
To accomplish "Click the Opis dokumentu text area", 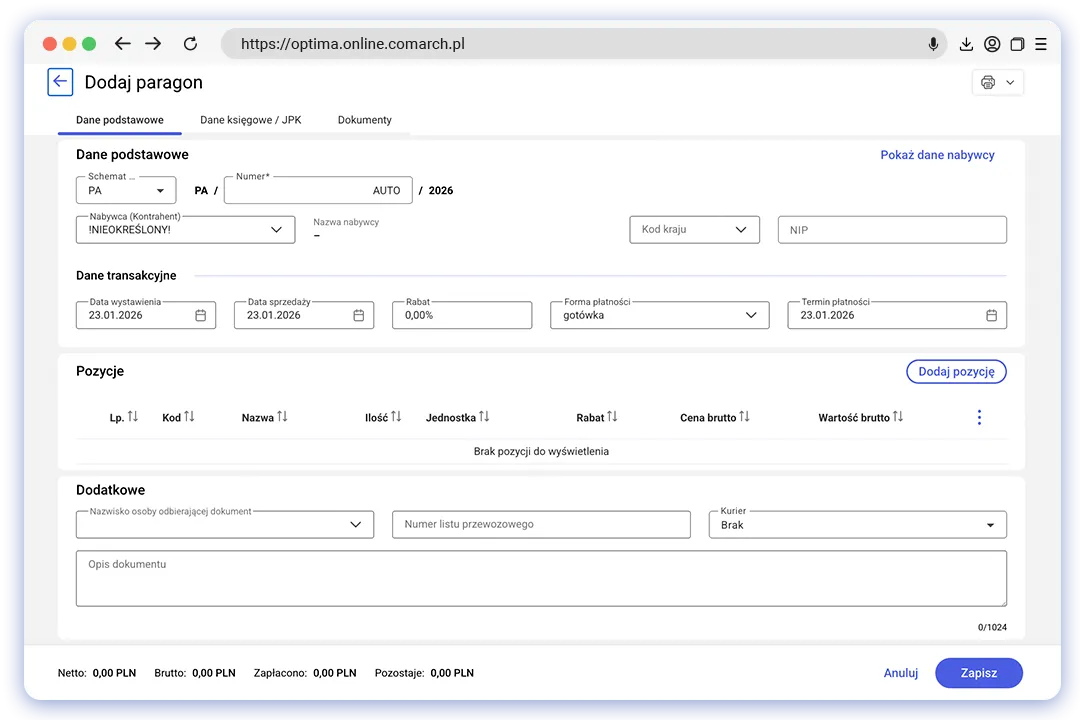I will click(x=540, y=578).
